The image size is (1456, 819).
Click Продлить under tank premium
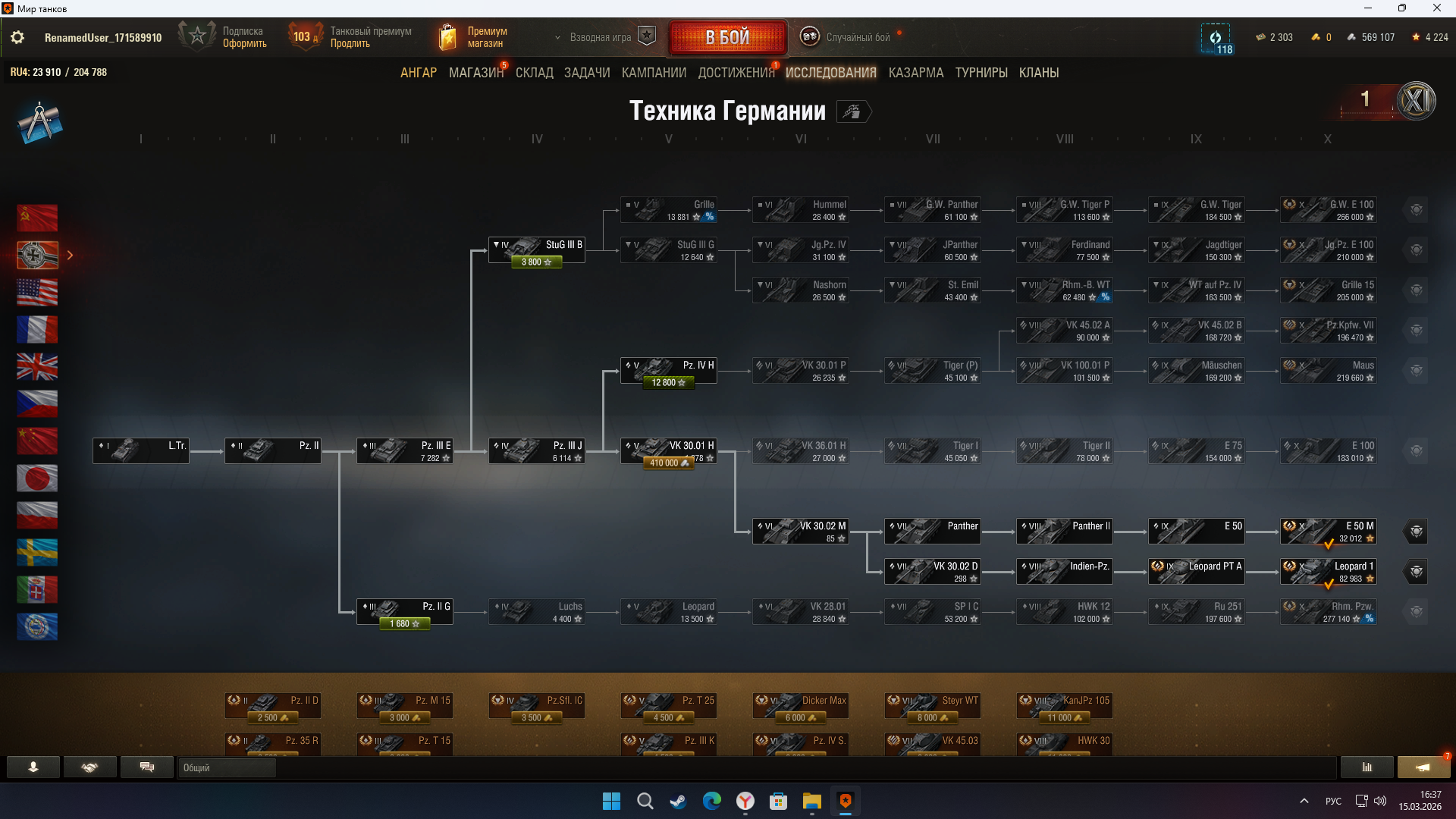[350, 44]
